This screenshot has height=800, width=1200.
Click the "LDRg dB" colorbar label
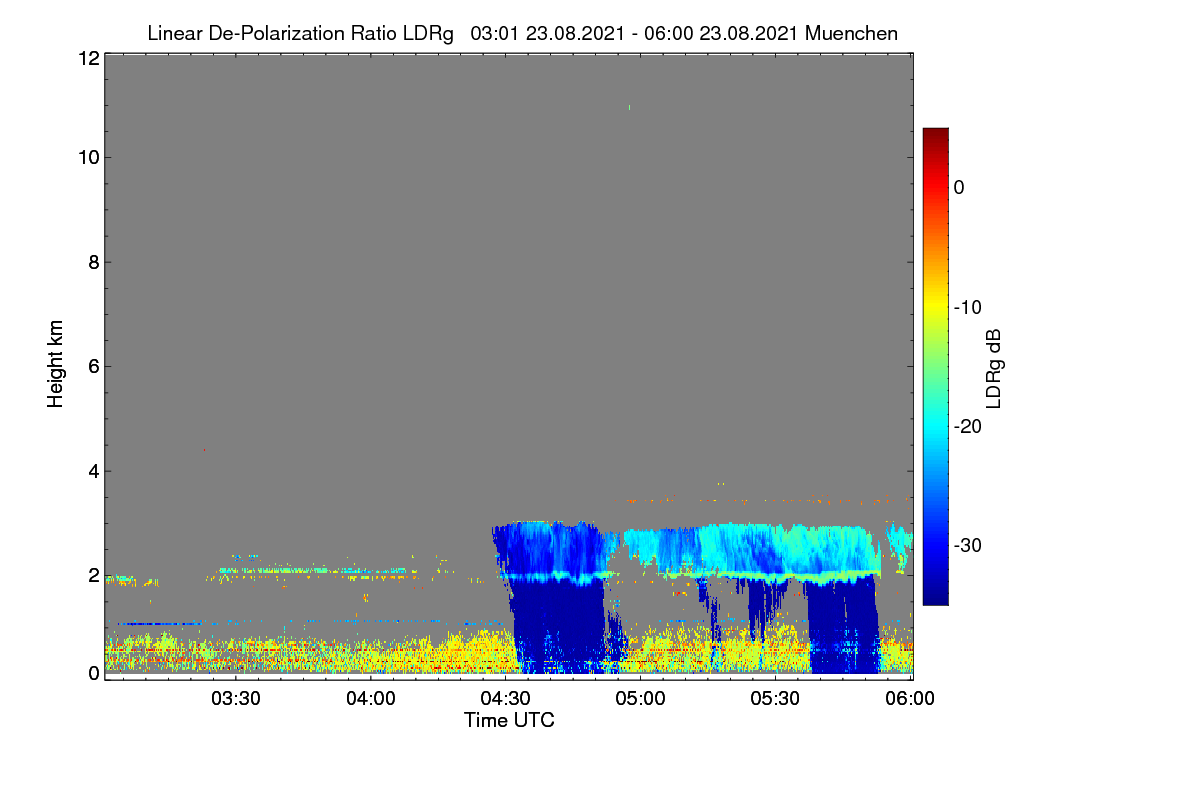(994, 367)
